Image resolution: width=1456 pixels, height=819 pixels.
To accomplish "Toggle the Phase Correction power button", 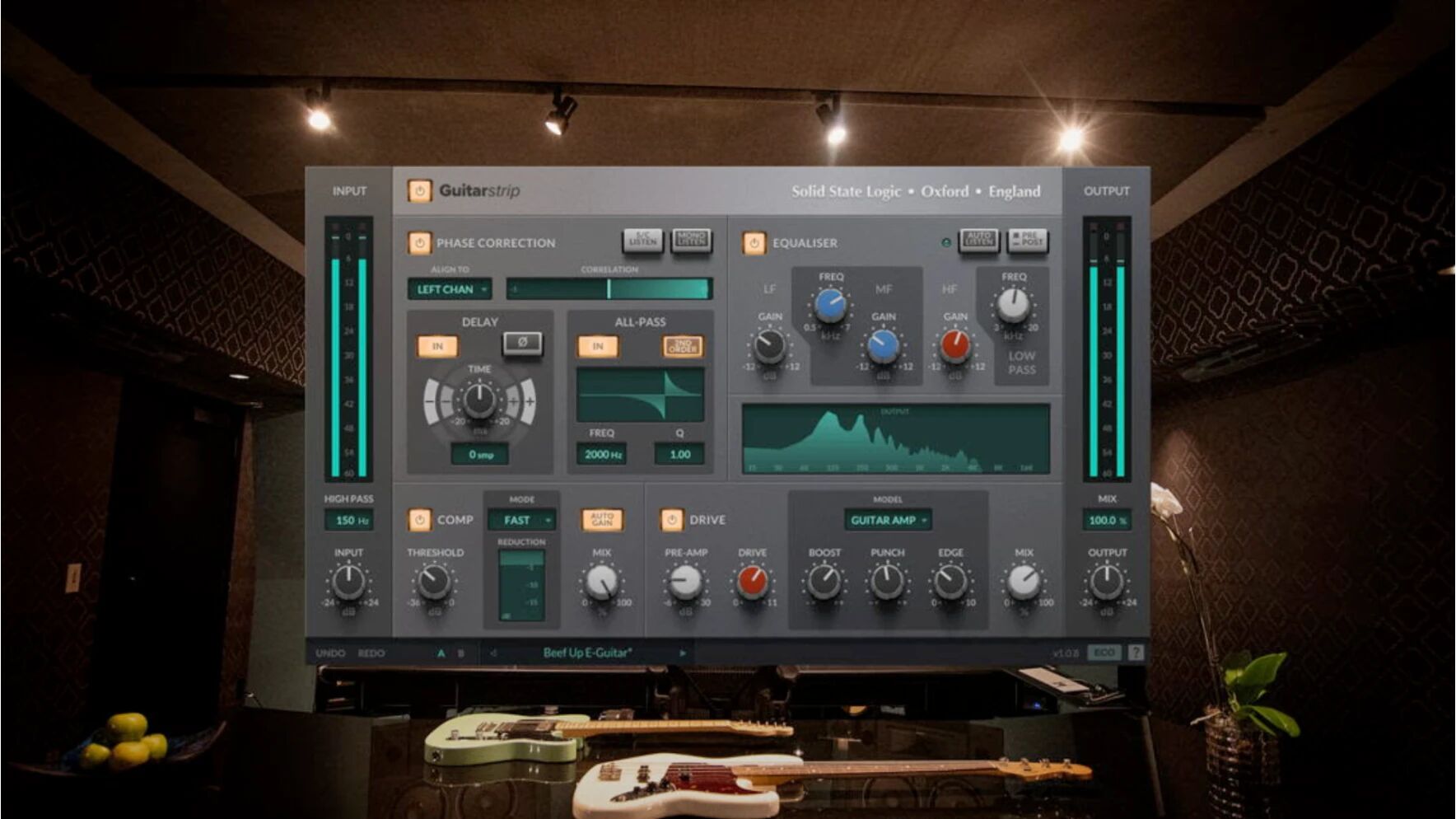I will coord(419,243).
